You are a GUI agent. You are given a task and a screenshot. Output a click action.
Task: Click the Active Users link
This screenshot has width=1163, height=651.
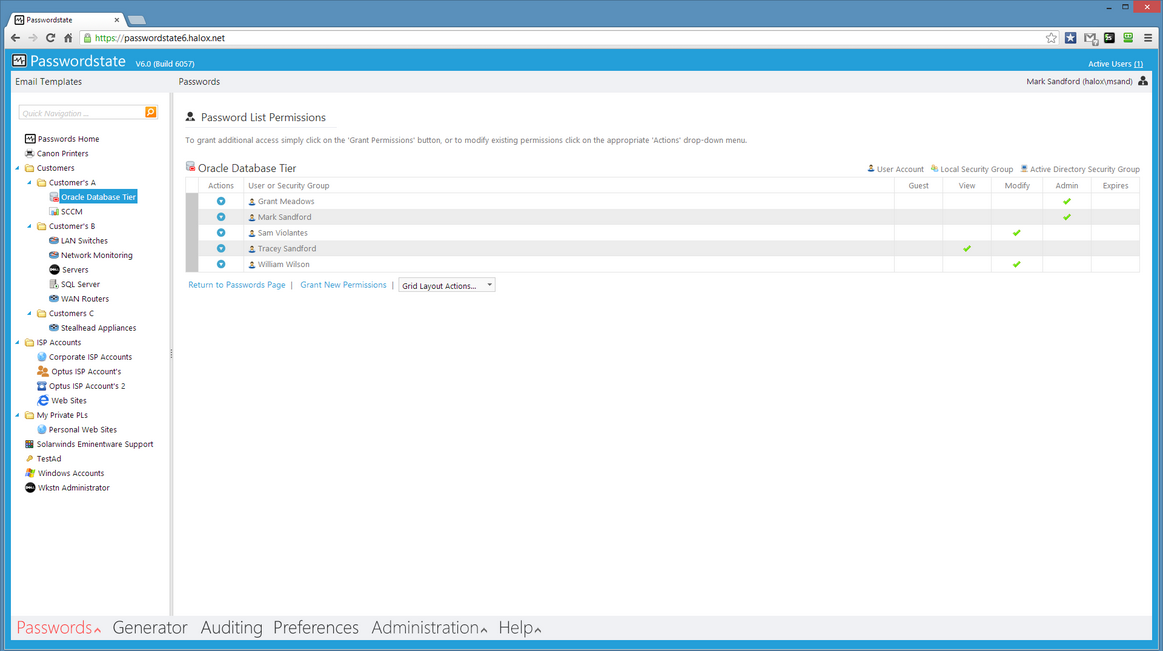point(1115,64)
